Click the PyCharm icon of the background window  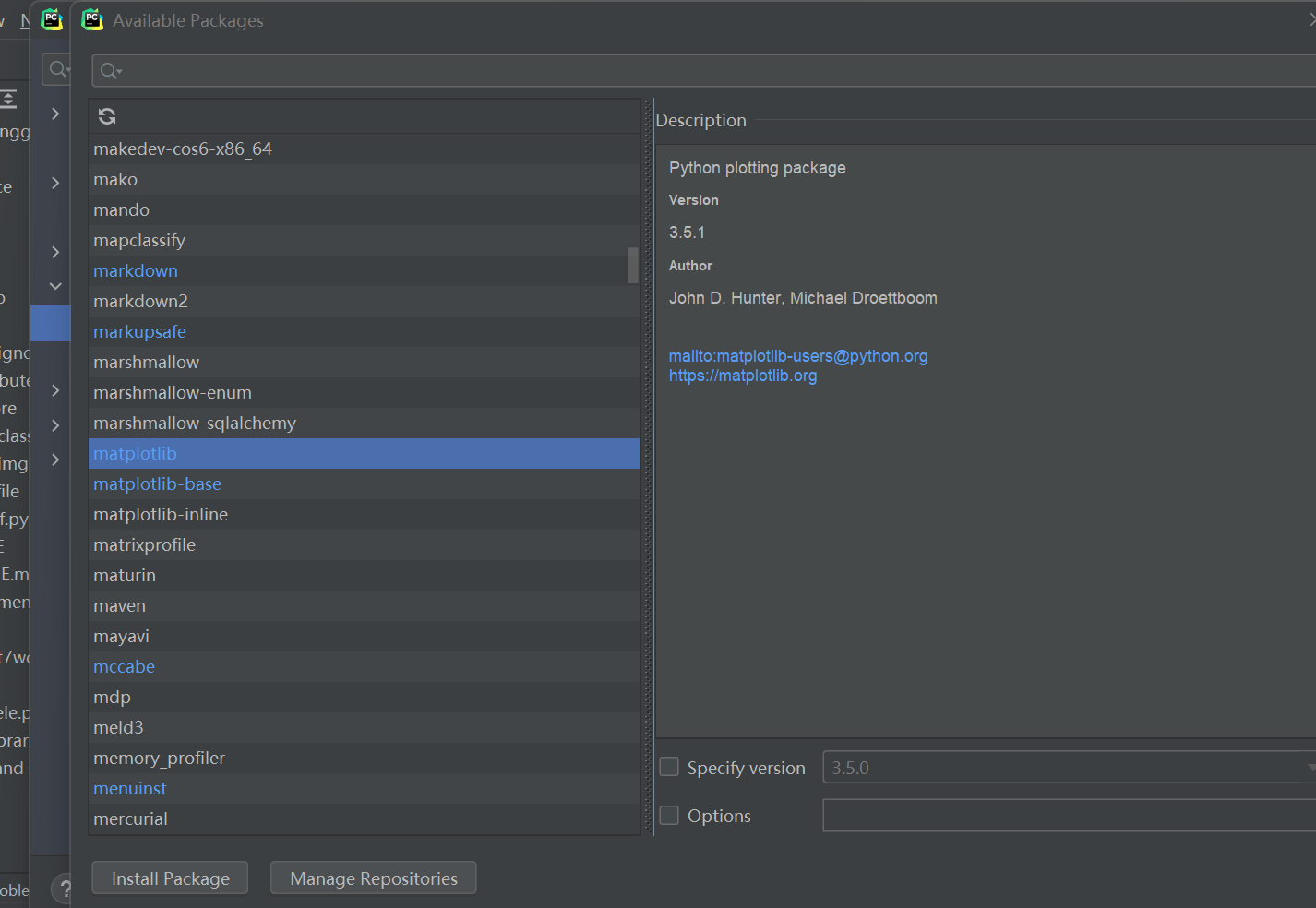click(x=52, y=19)
